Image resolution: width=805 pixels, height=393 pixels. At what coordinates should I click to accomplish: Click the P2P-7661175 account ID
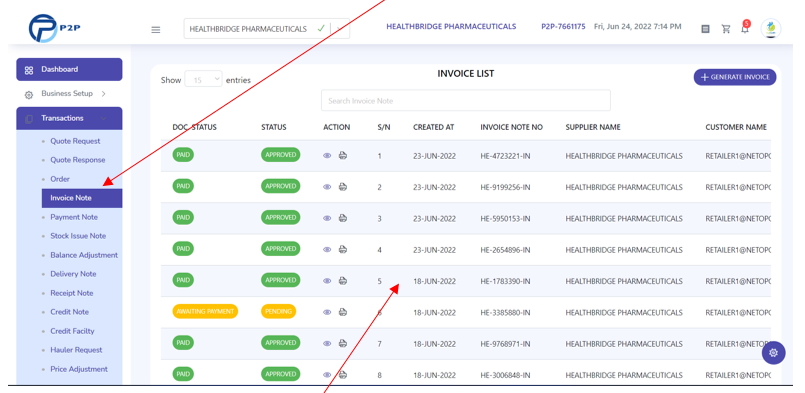point(563,27)
